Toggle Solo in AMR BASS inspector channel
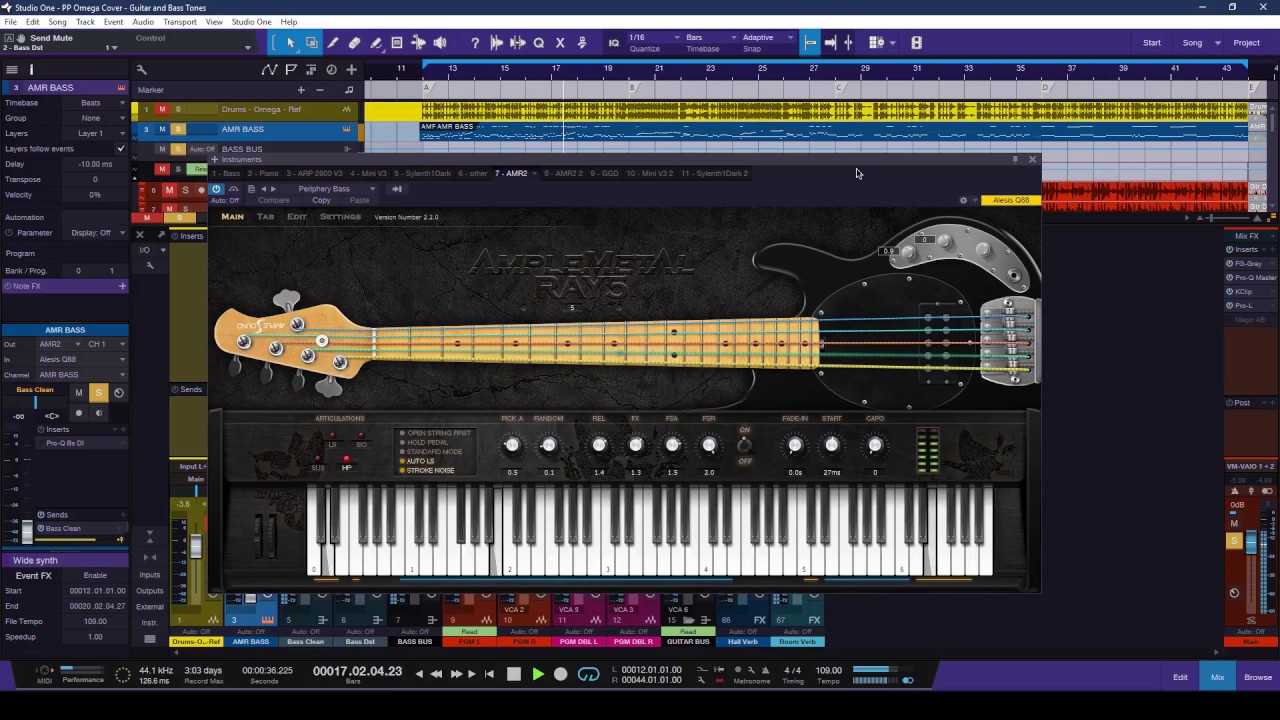The width and height of the screenshot is (1280, 720). point(98,393)
